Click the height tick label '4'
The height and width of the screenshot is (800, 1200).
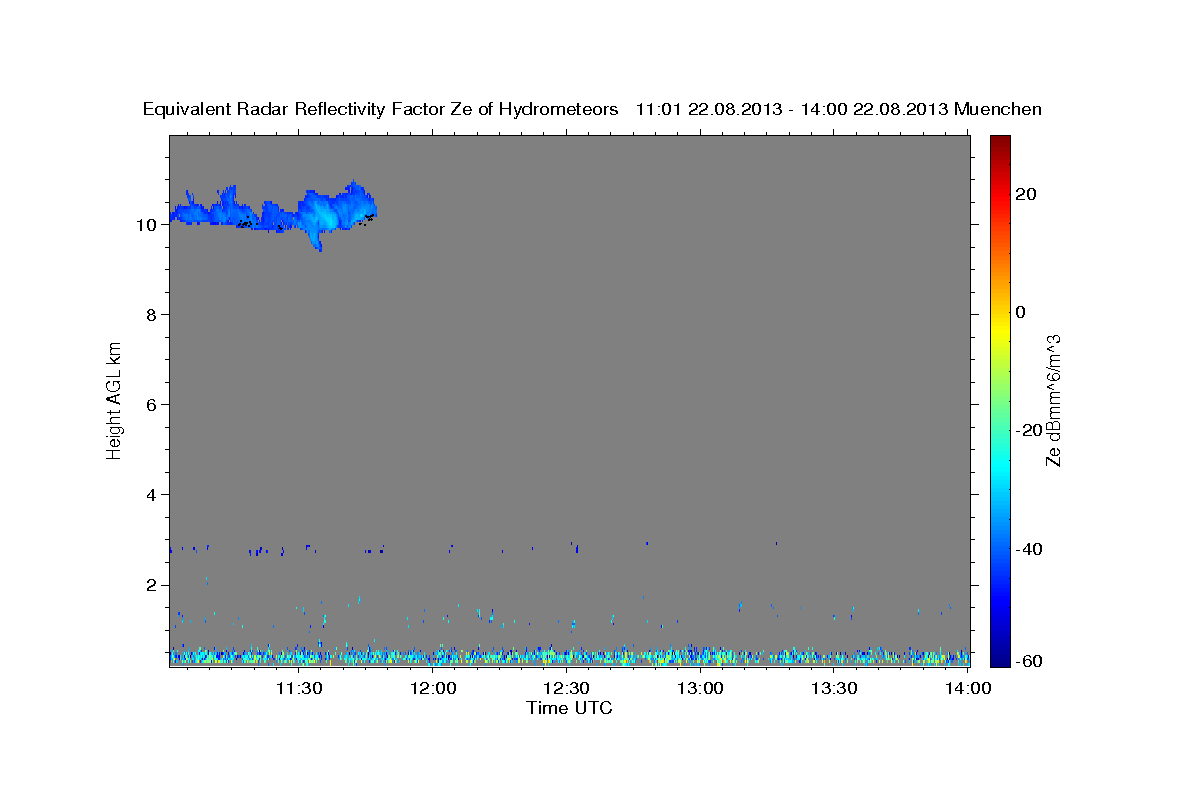coord(151,495)
